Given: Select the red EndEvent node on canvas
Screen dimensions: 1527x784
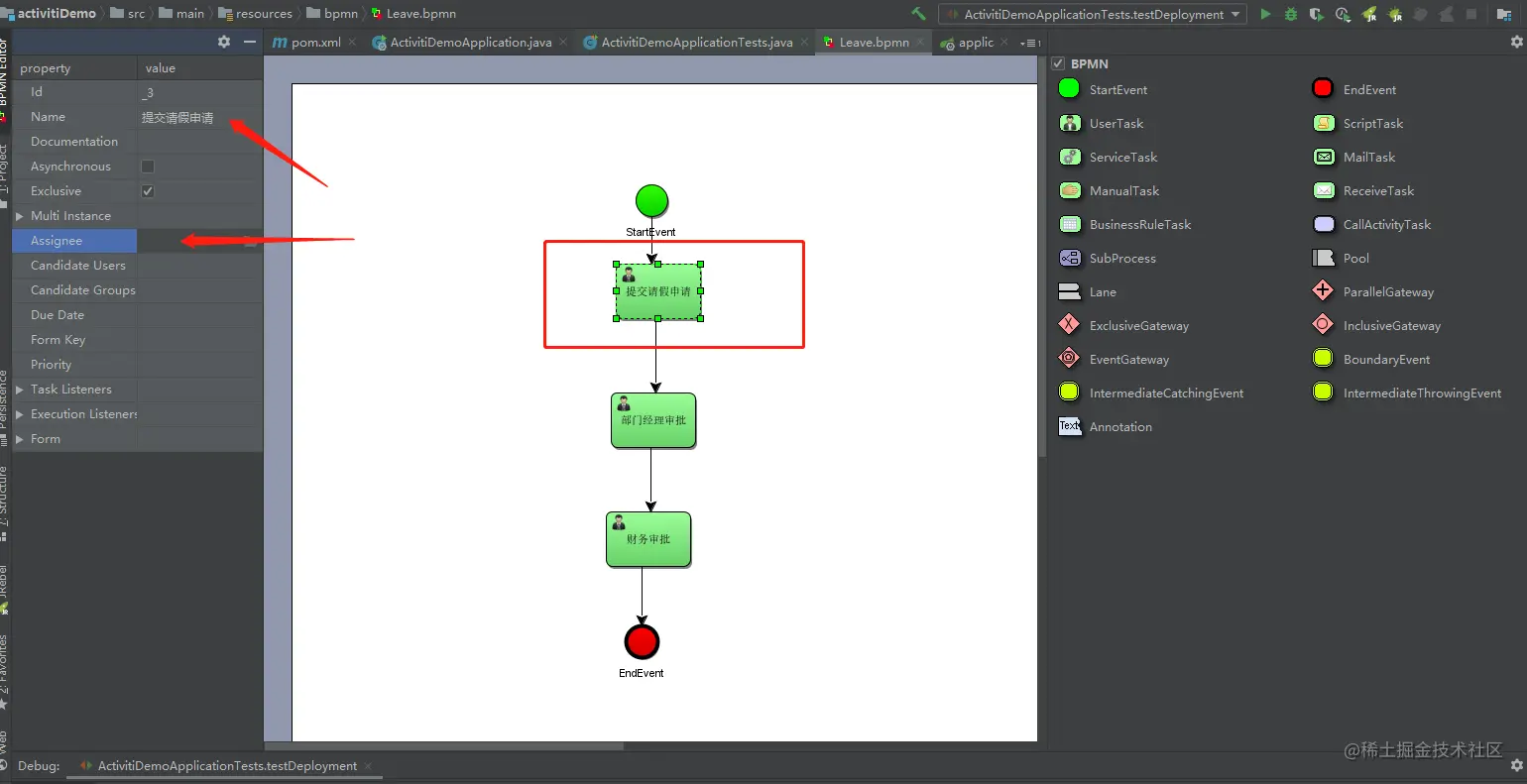Looking at the screenshot, I should pyautogui.click(x=642, y=642).
